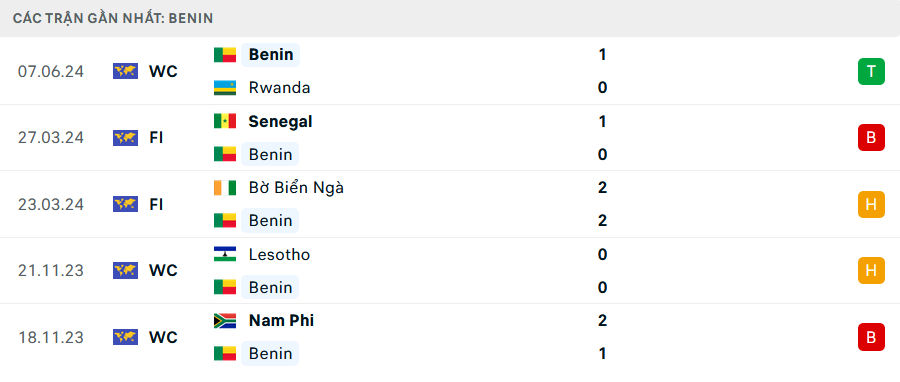
Task: Click the 21.11.23 match date
Action: (51, 270)
